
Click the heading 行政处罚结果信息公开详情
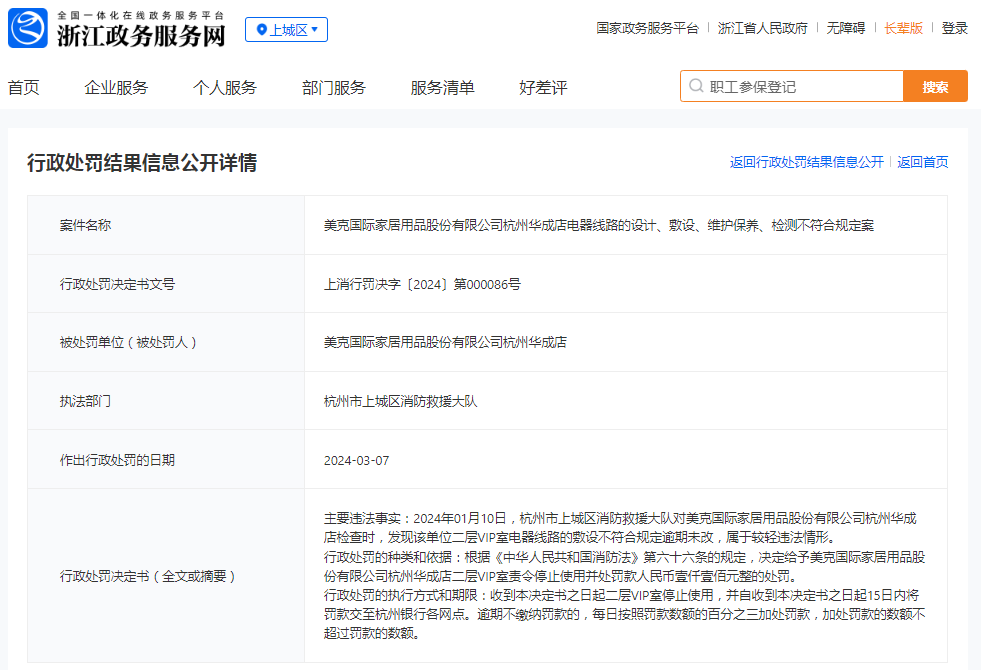142,163
